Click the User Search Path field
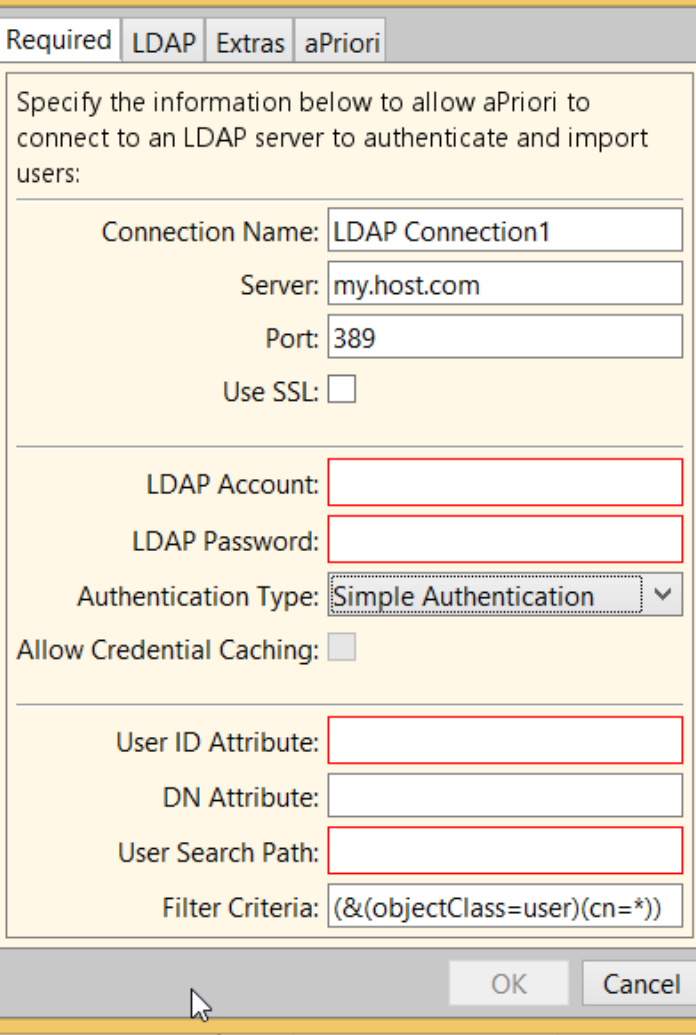The height and width of the screenshot is (1035, 696). 504,852
